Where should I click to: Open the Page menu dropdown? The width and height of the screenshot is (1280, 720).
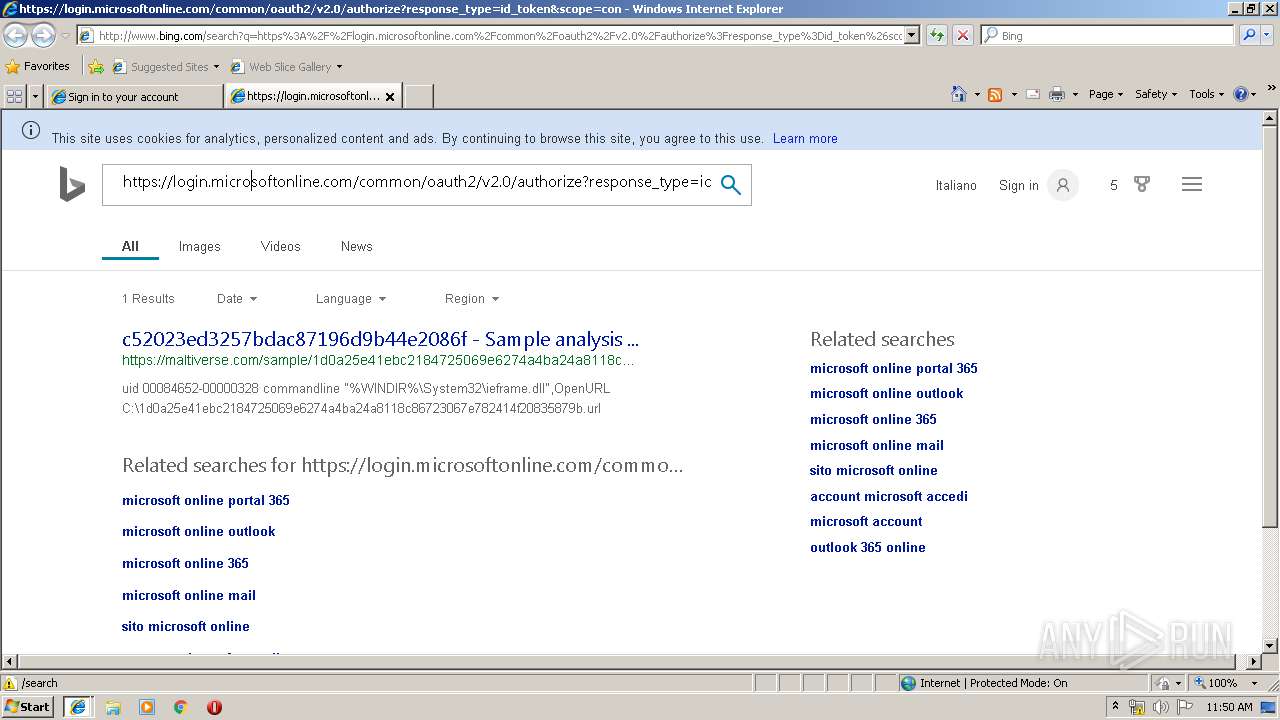point(1106,94)
